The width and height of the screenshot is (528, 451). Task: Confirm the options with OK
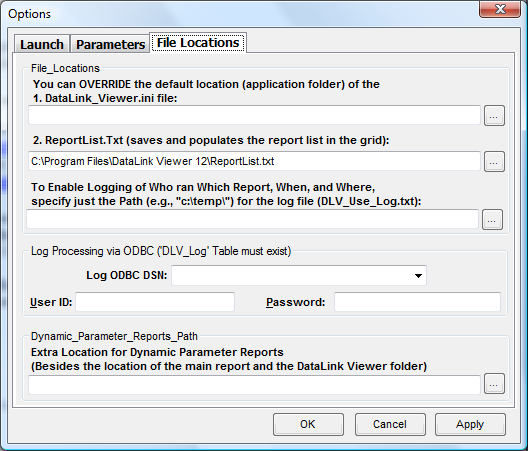308,424
